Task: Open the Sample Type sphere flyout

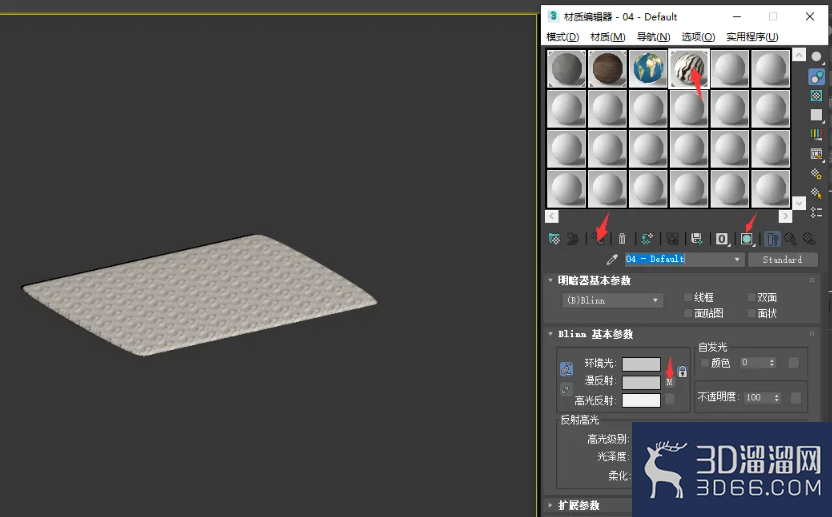Action: pos(817,57)
